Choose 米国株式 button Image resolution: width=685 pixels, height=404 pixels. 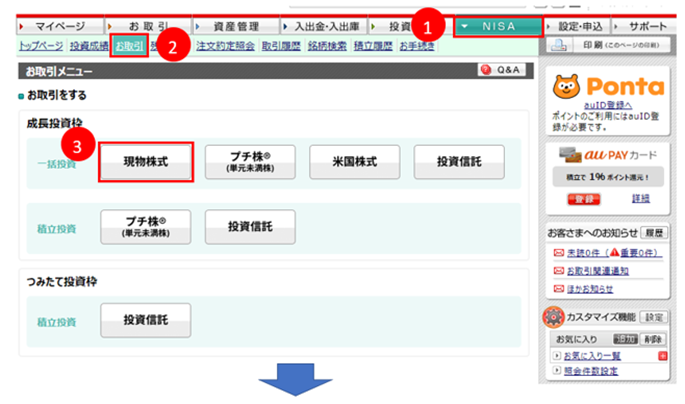[355, 162]
